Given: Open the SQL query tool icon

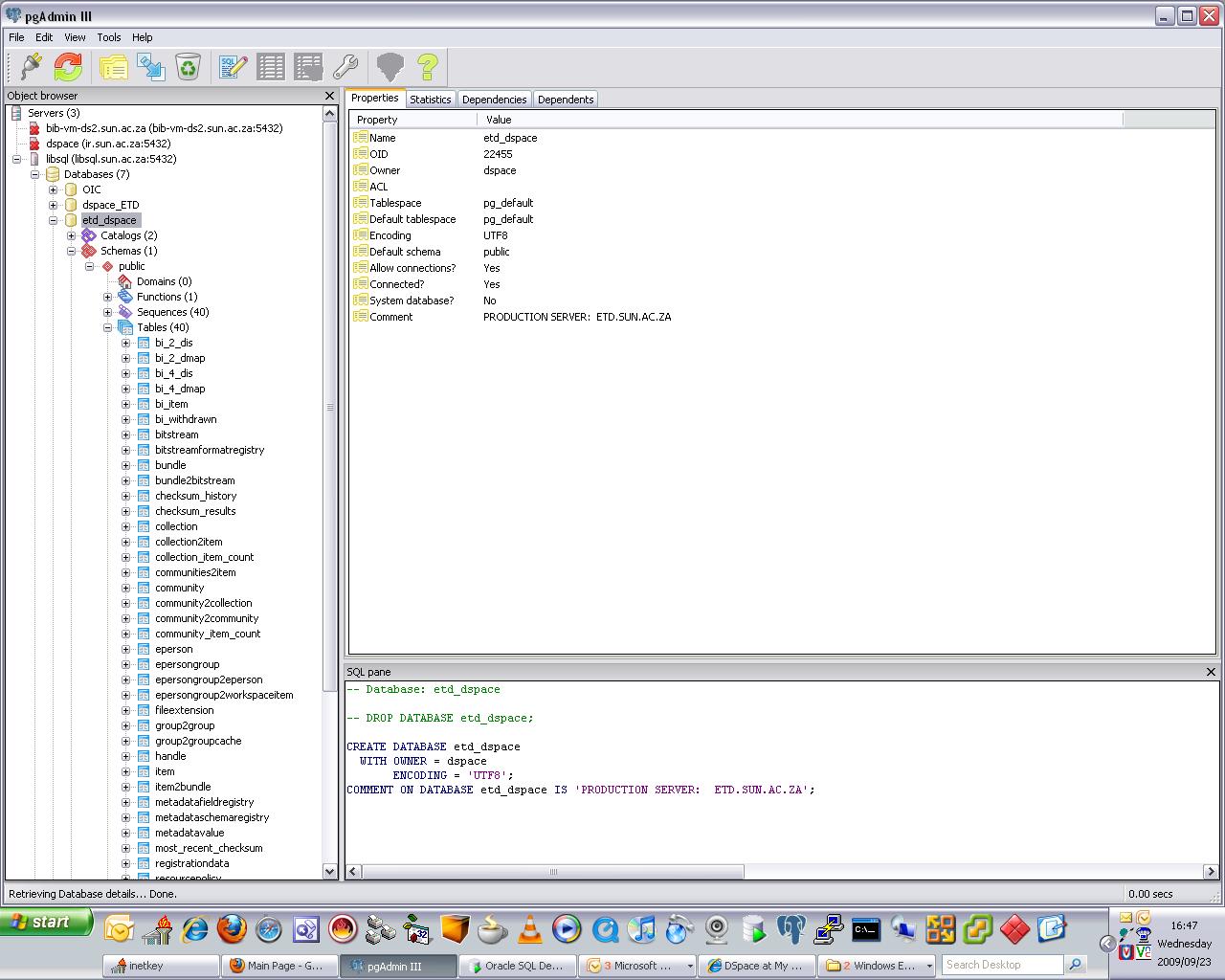Looking at the screenshot, I should coord(234,67).
